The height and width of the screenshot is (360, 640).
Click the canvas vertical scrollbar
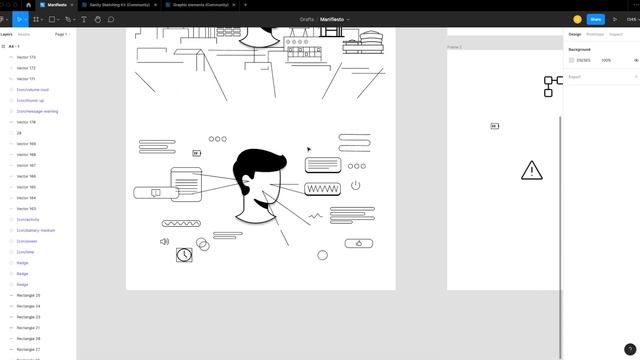click(x=560, y=237)
